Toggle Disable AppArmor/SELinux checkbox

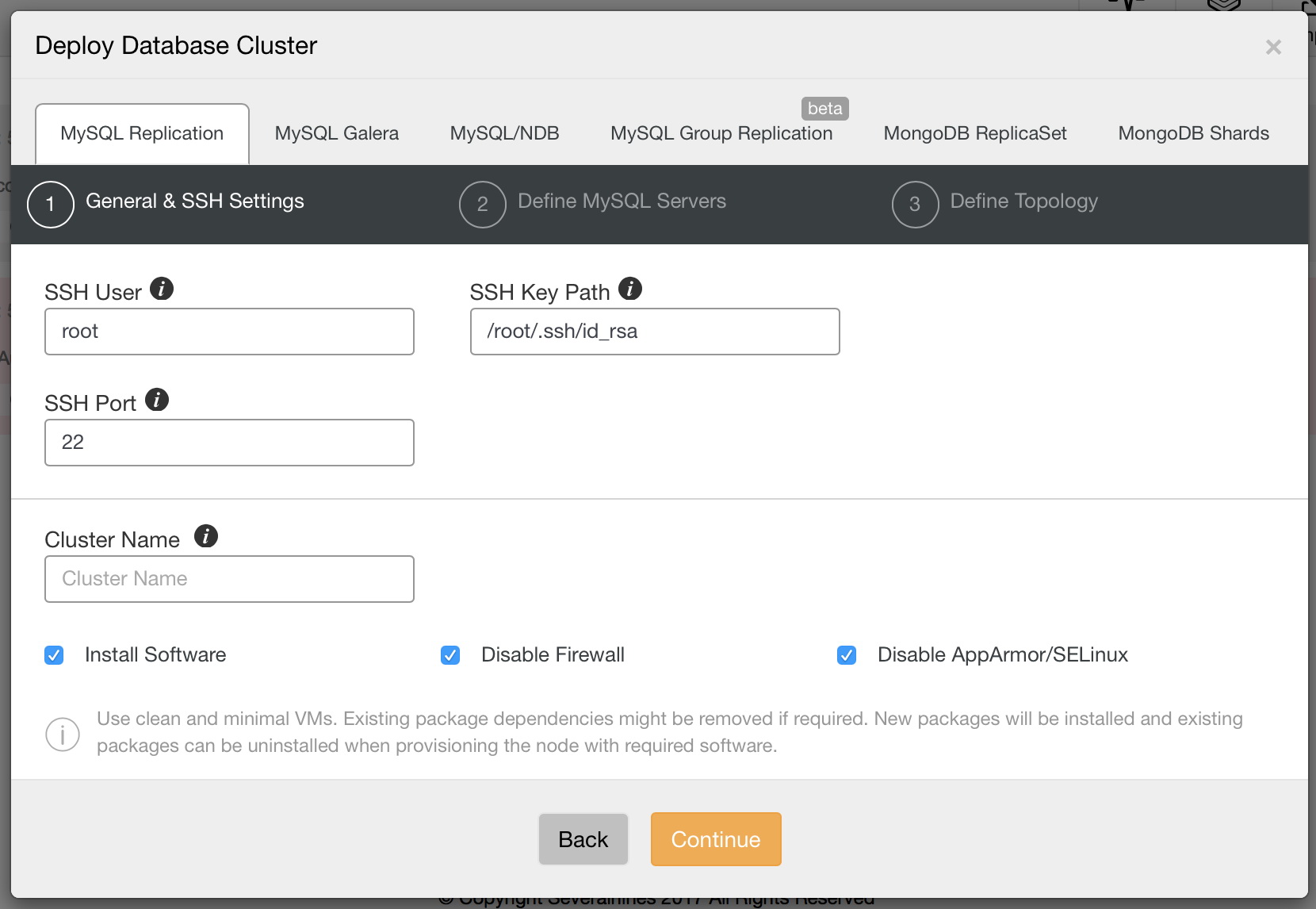847,655
